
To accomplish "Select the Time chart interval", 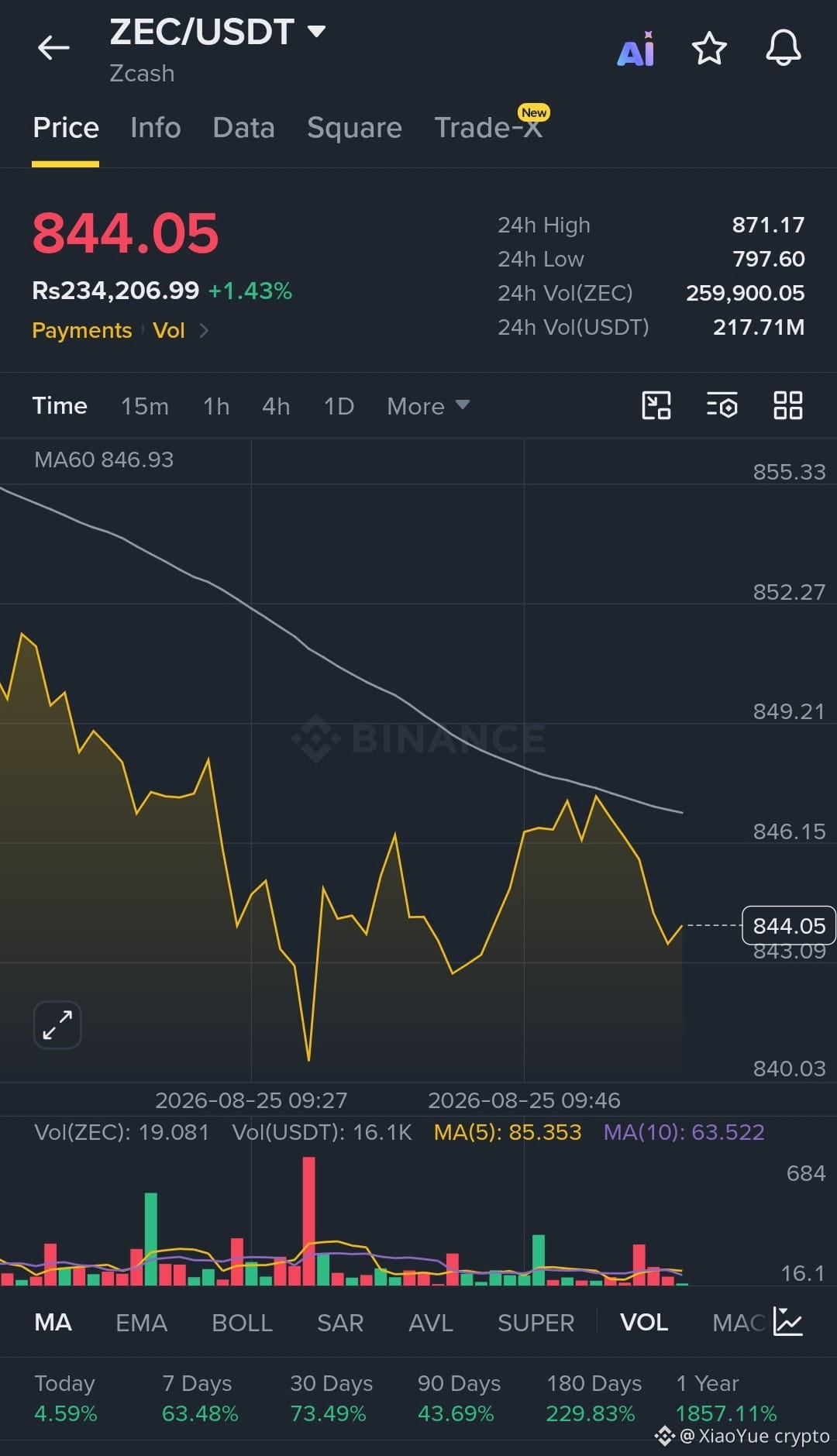I will 60,406.
